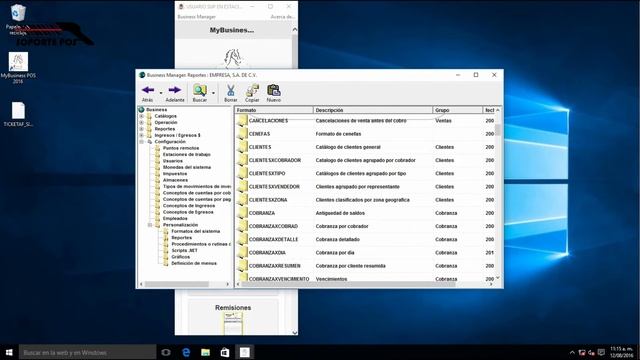The height and width of the screenshot is (360, 640).
Task: Open Business Manager menu in back window
Action: tap(196, 17)
